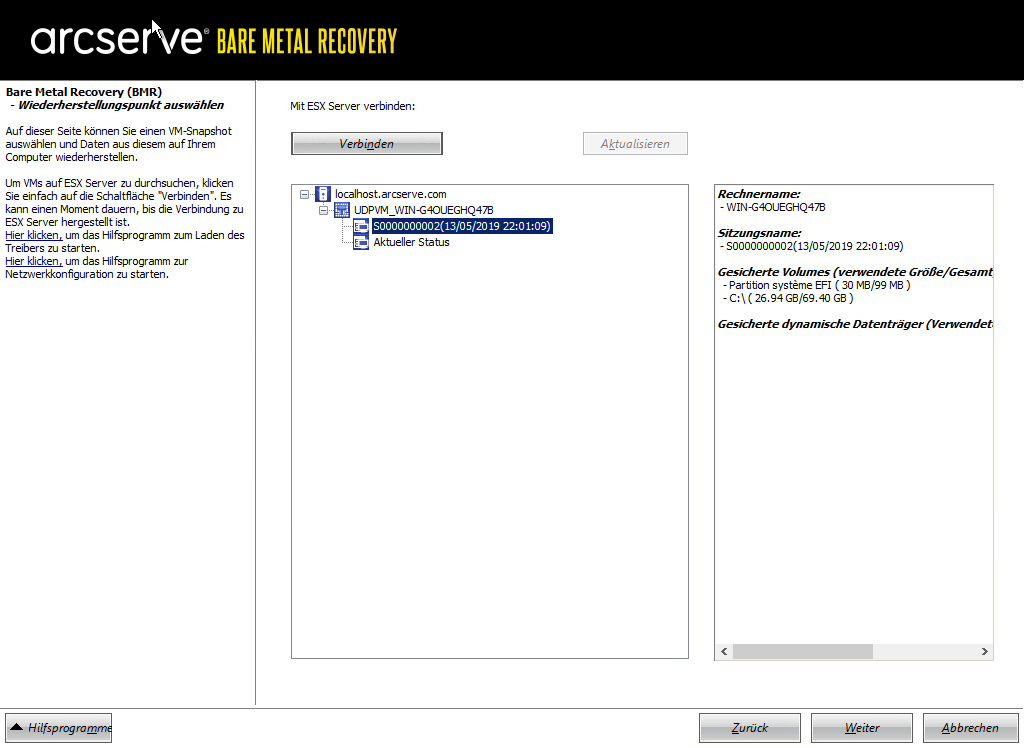The image size is (1024, 748).
Task: Go back with the Zurück button
Action: pos(750,728)
